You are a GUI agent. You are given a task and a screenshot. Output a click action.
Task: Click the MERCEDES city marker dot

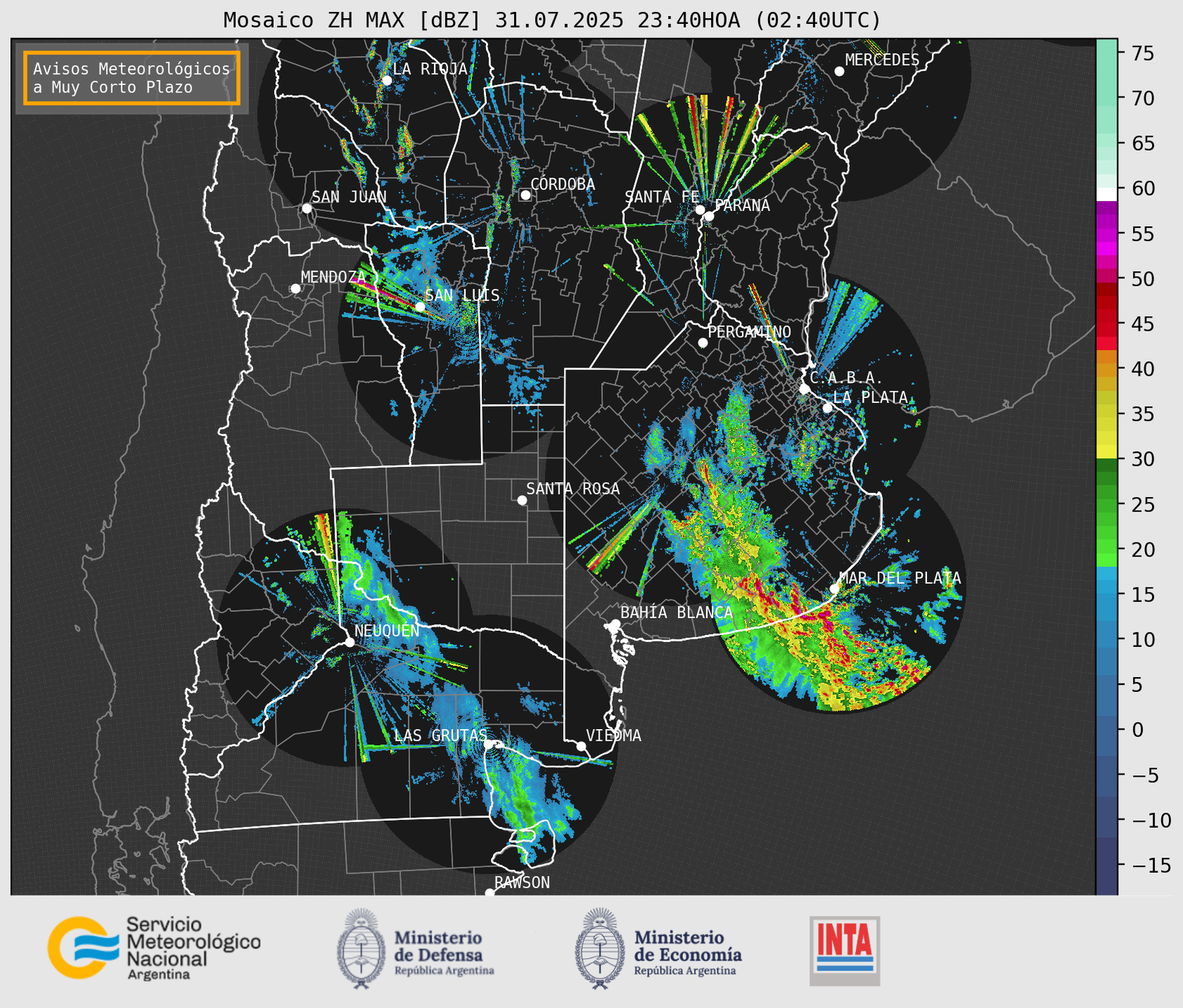point(839,71)
